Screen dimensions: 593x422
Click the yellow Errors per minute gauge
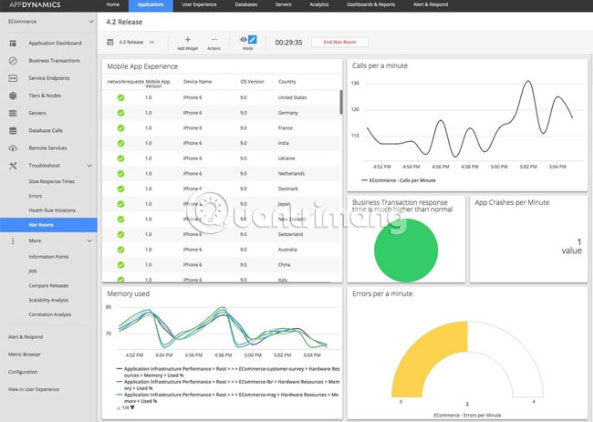pos(429,359)
